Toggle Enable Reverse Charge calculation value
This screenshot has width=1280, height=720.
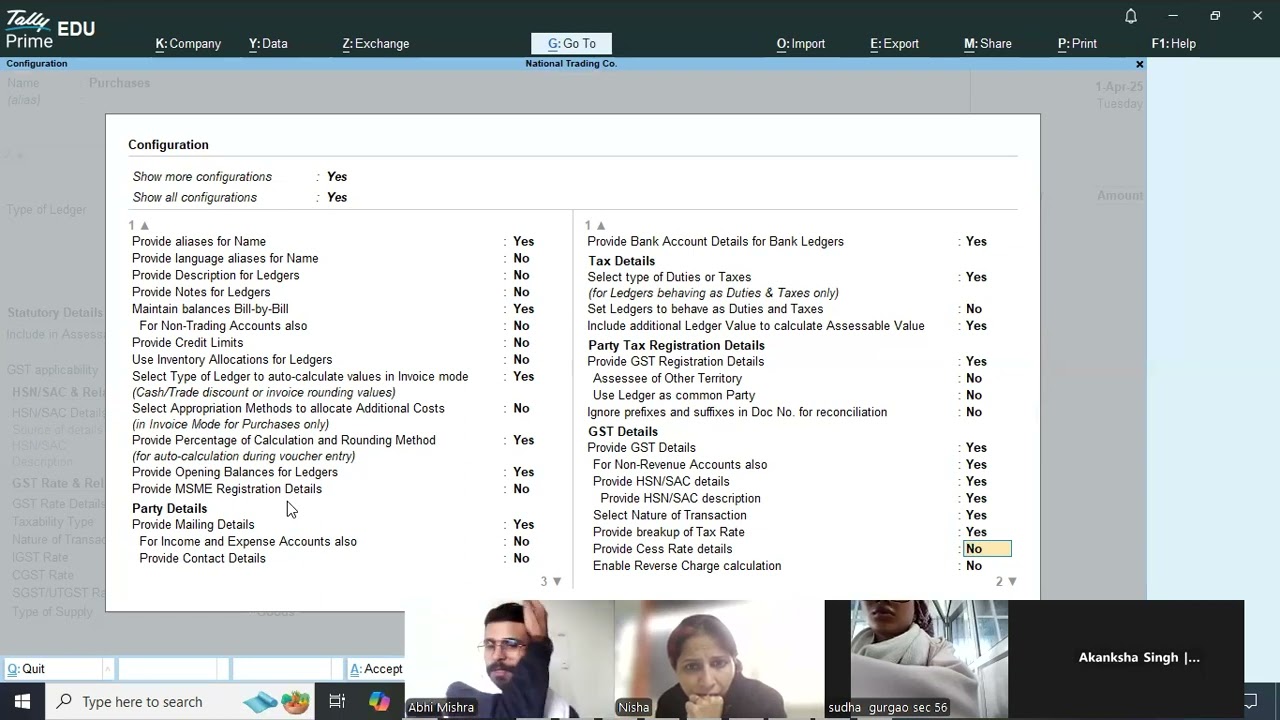(974, 566)
